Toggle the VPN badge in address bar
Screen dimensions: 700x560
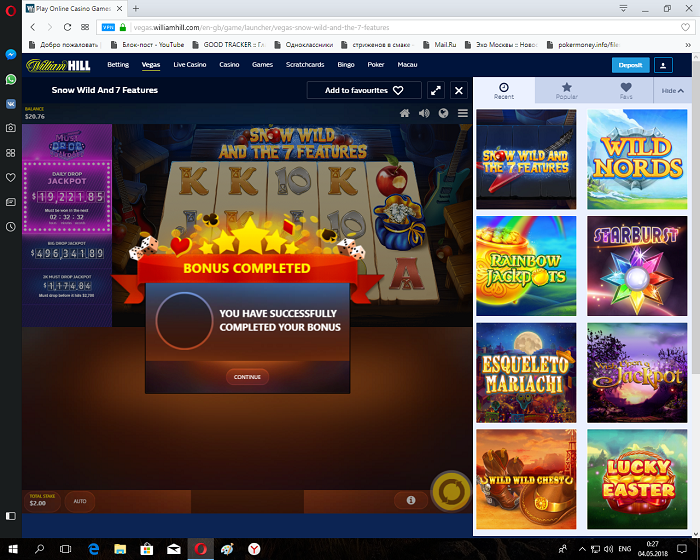[x=108, y=27]
